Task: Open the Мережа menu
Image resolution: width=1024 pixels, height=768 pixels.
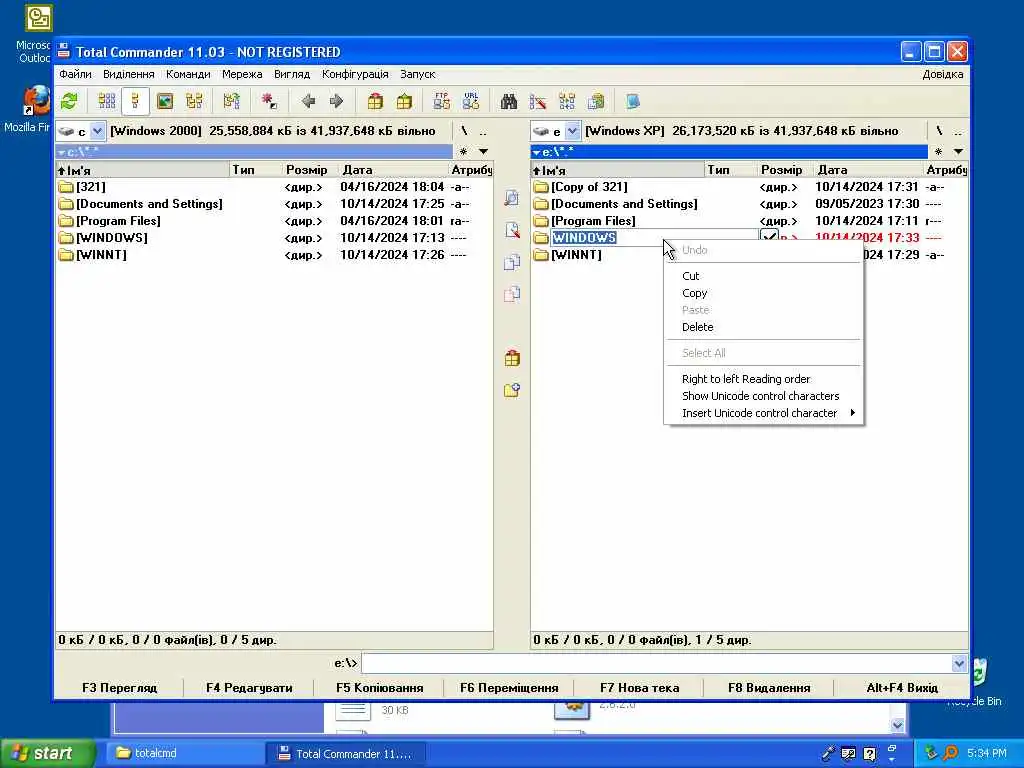Action: pos(242,74)
